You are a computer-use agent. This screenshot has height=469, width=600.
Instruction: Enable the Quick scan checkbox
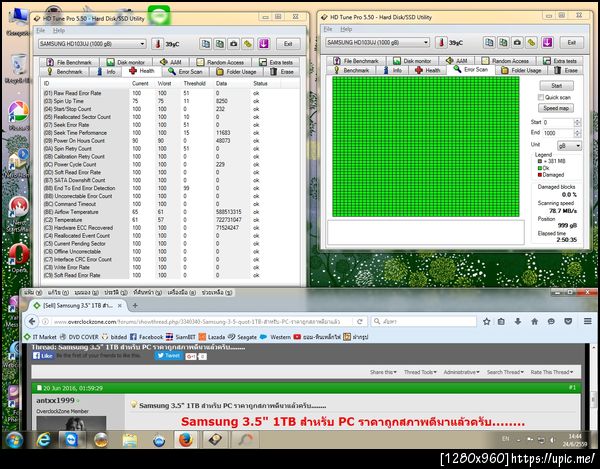[541, 97]
